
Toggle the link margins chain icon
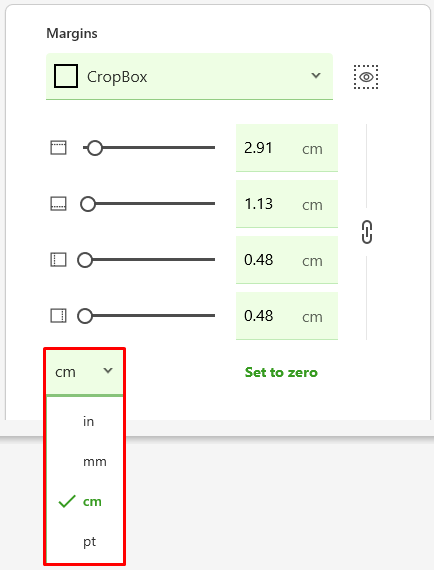(367, 232)
